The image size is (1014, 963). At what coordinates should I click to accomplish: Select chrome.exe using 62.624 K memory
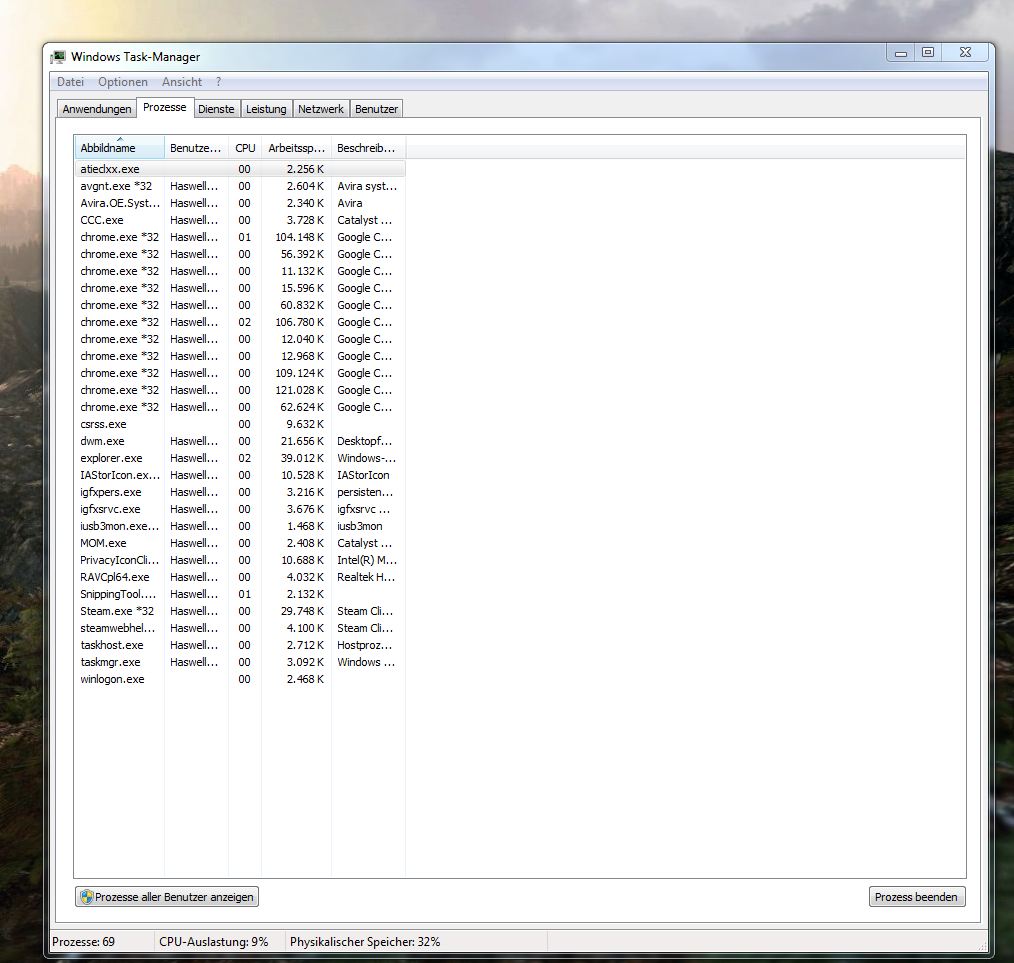click(x=240, y=407)
